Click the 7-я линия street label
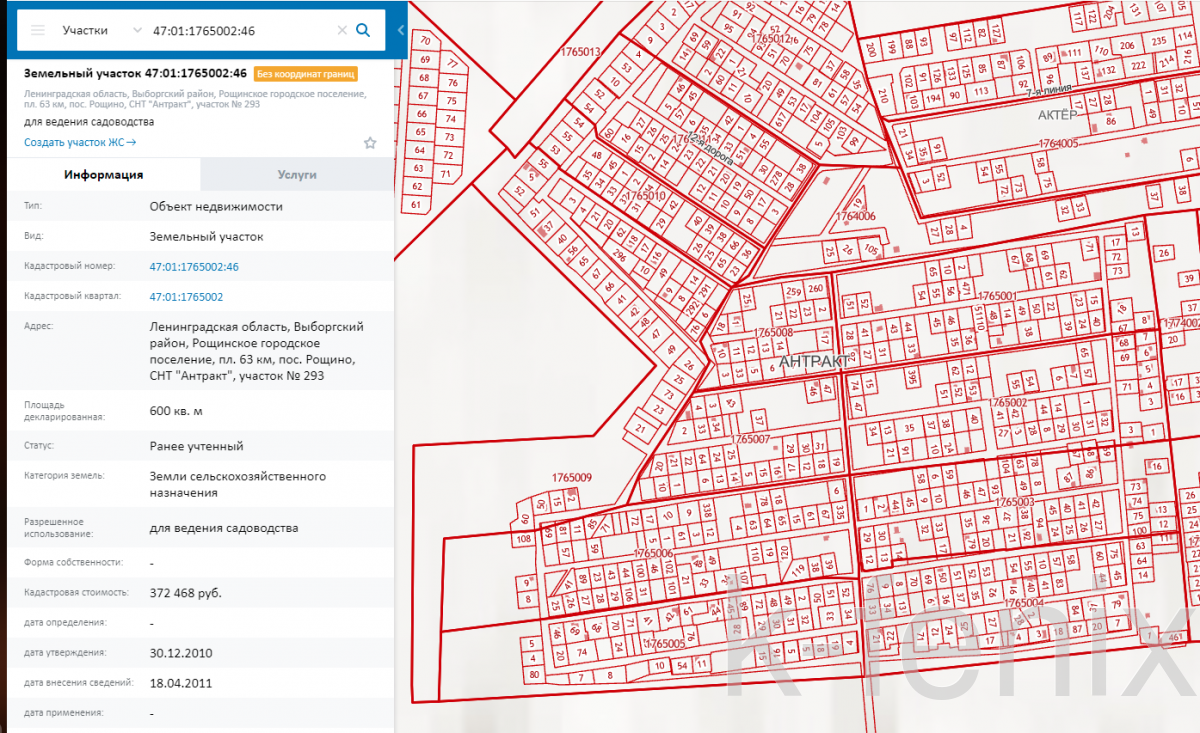This screenshot has width=1200, height=733. pyautogui.click(x=1048, y=90)
